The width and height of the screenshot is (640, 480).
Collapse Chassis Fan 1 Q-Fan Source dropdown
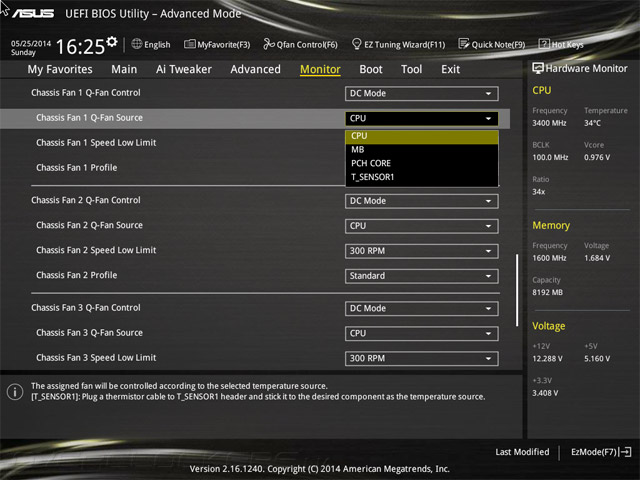[x=422, y=118]
